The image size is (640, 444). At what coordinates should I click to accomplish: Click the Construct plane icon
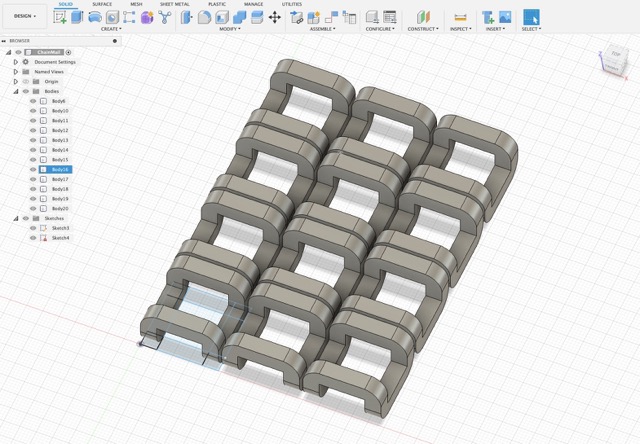423,17
